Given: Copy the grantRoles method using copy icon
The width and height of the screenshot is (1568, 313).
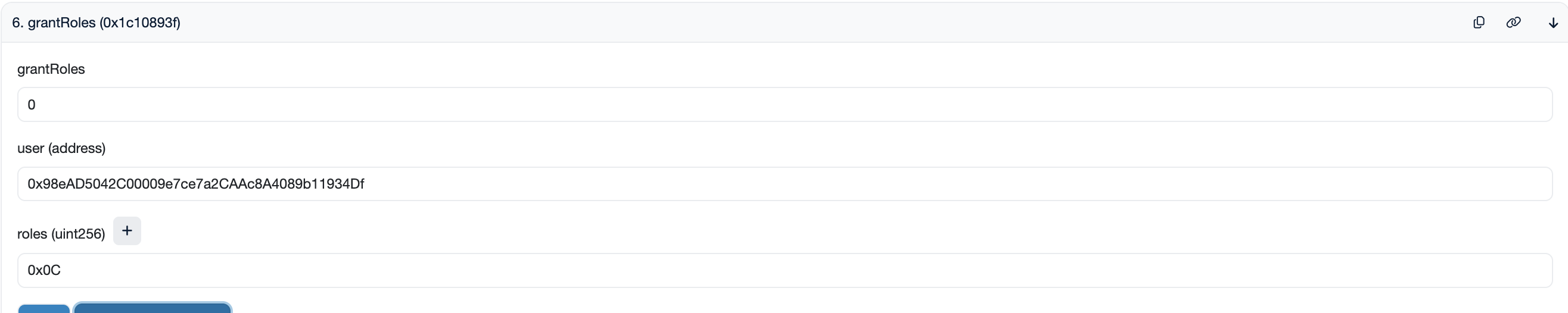Looking at the screenshot, I should pyautogui.click(x=1479, y=23).
